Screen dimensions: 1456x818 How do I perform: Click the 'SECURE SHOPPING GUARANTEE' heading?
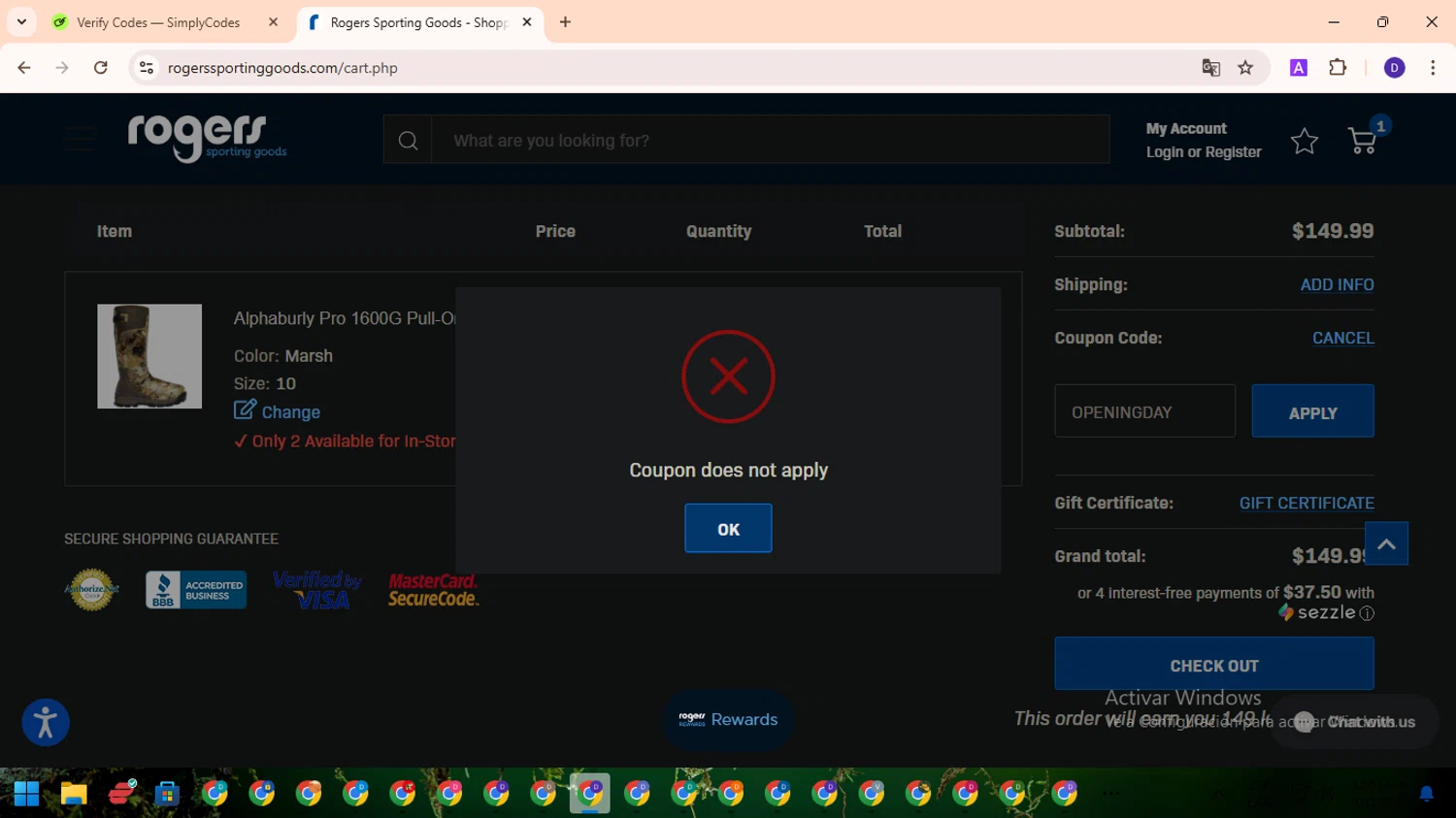pyautogui.click(x=171, y=539)
